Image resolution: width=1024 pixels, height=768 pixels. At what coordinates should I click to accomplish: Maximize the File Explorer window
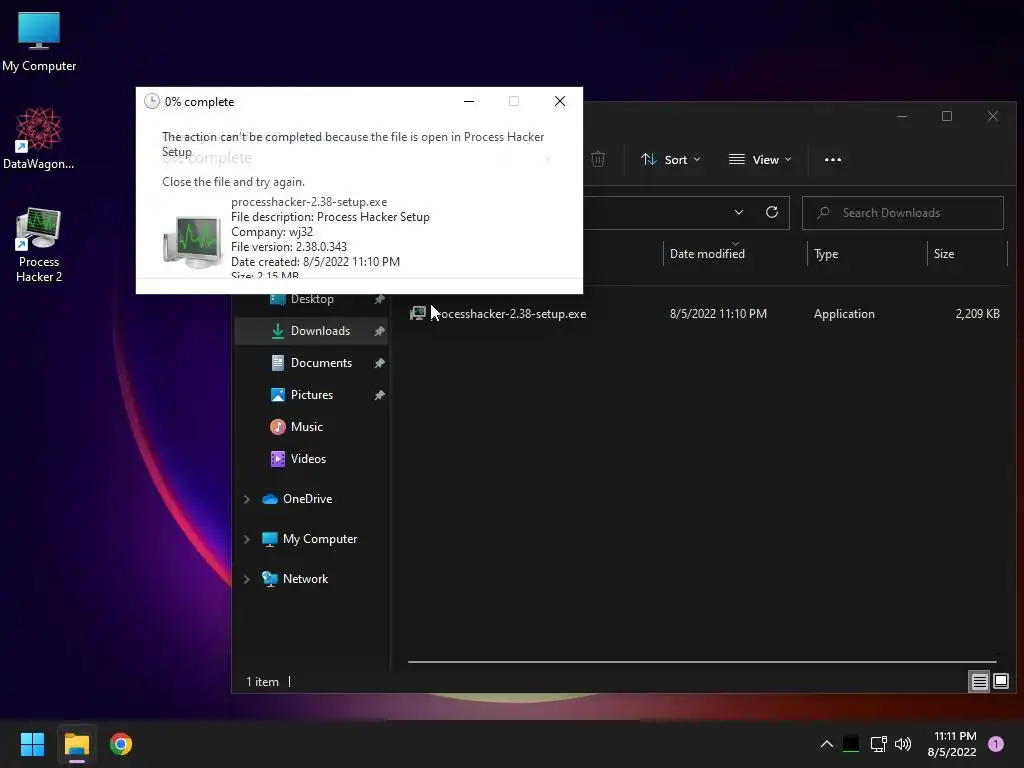[x=947, y=116]
